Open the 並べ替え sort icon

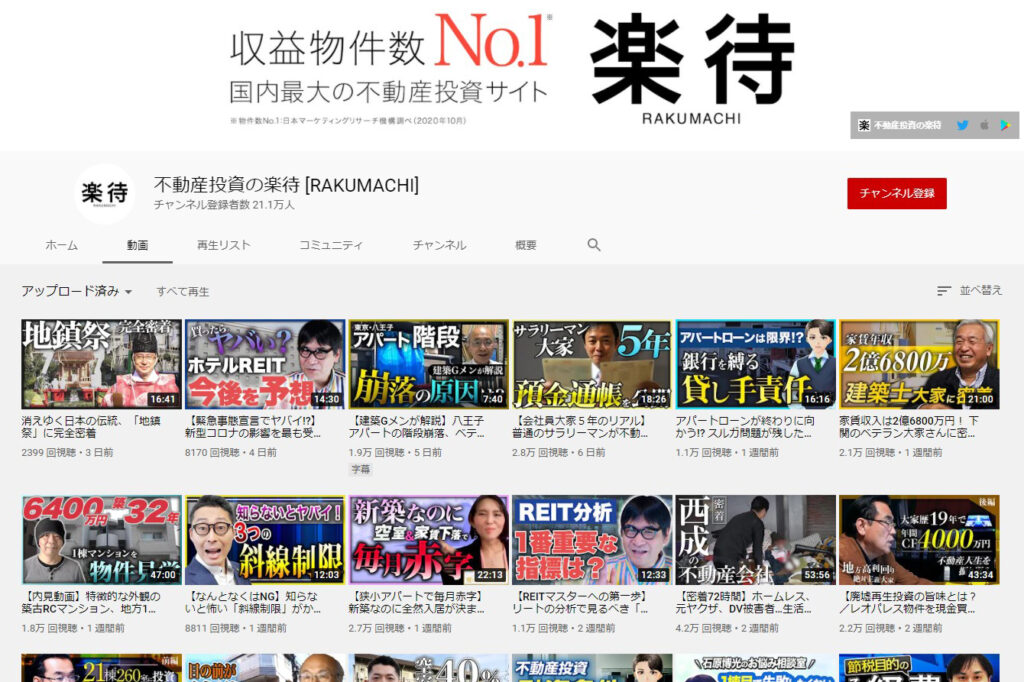(x=944, y=291)
